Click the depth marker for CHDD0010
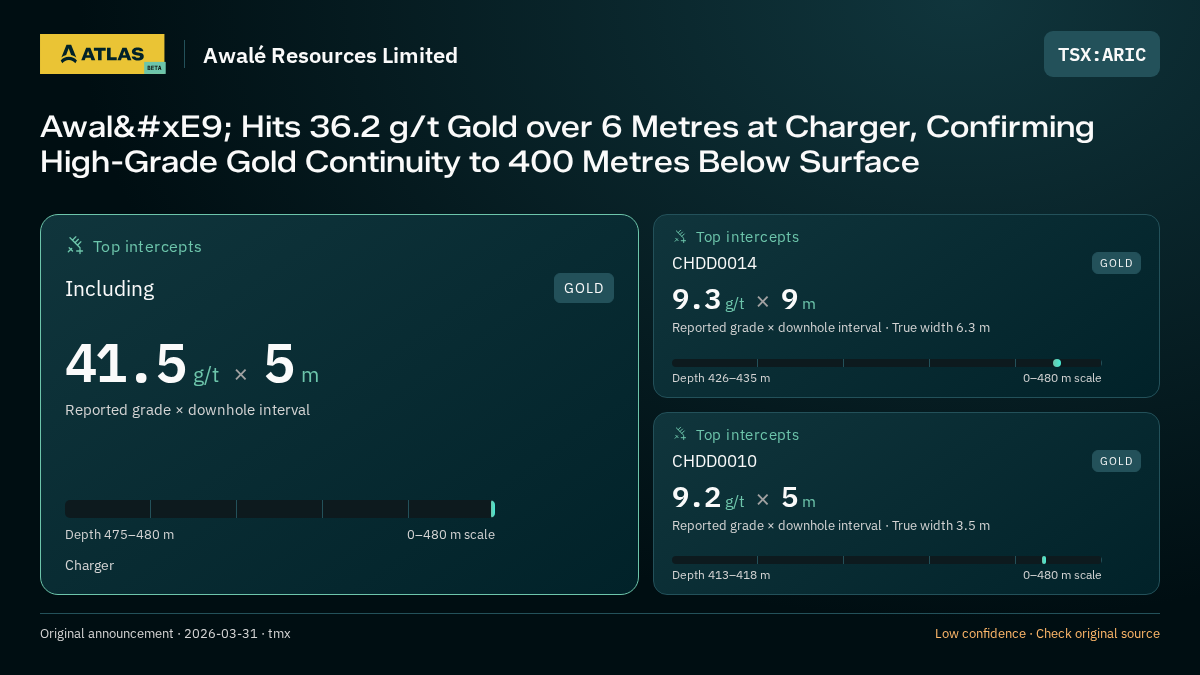Viewport: 1200px width, 675px height. [x=1044, y=560]
